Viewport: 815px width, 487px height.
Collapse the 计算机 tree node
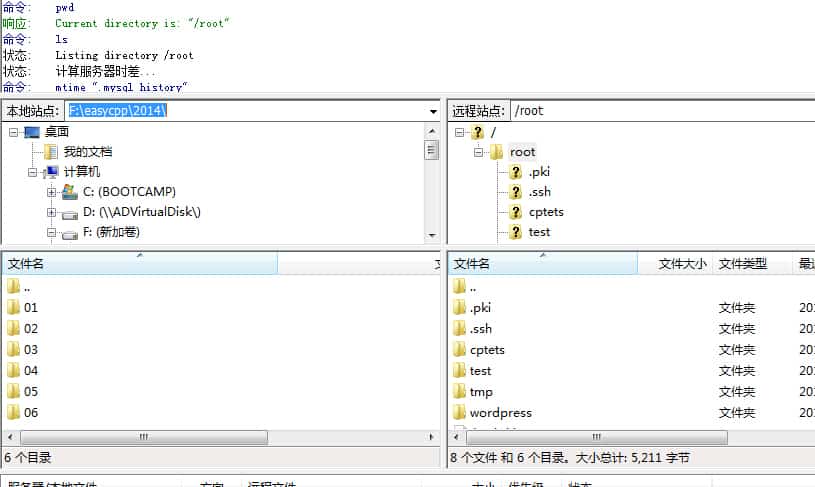pos(33,172)
